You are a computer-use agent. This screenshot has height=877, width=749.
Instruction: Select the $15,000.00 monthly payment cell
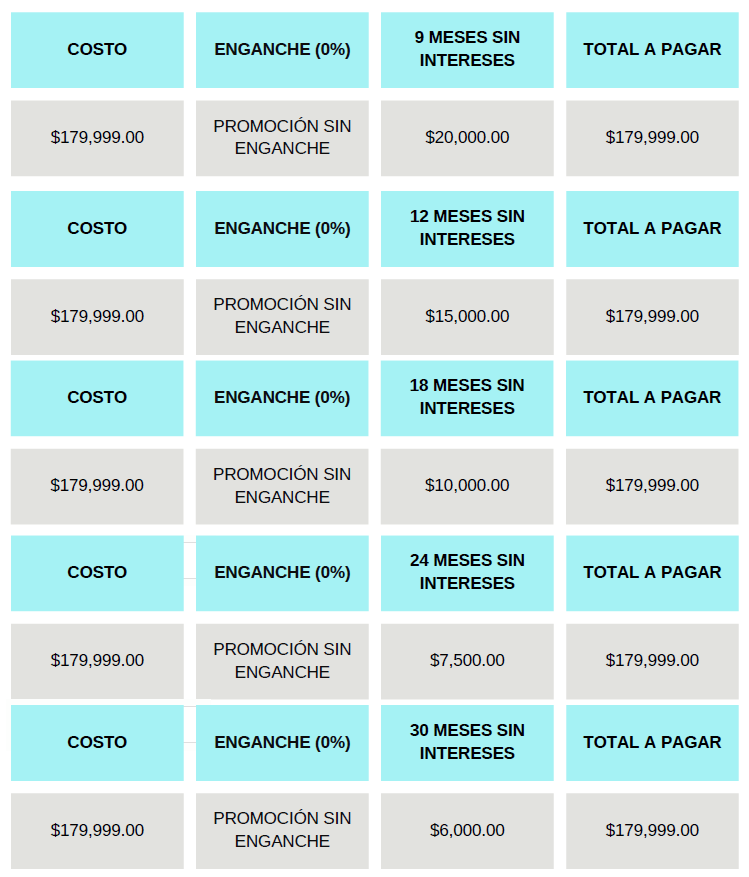[x=467, y=317]
